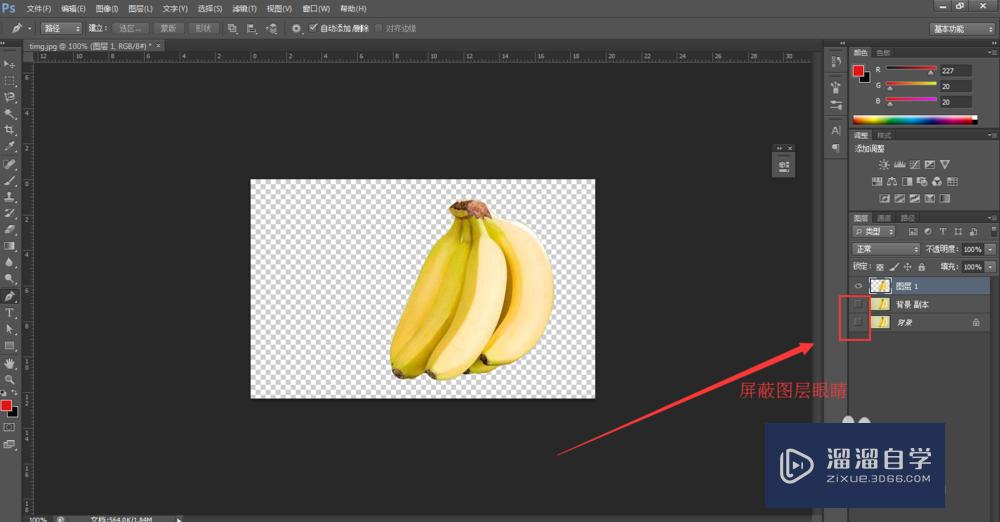Screen dimensions: 1000x522
Task: Select the History Brush tool
Action: [9, 213]
